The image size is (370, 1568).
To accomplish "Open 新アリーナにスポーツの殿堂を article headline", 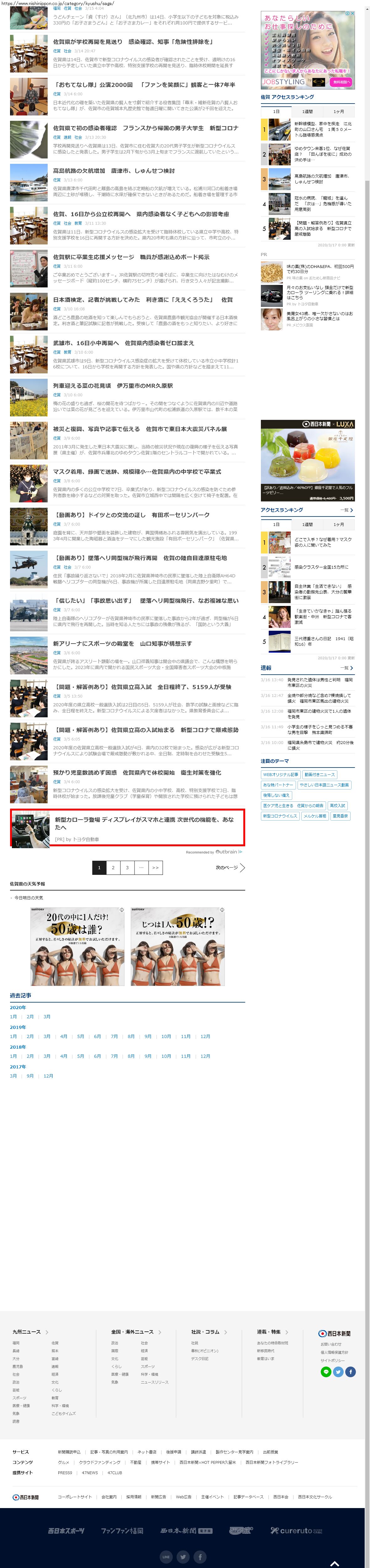I will coord(122,643).
